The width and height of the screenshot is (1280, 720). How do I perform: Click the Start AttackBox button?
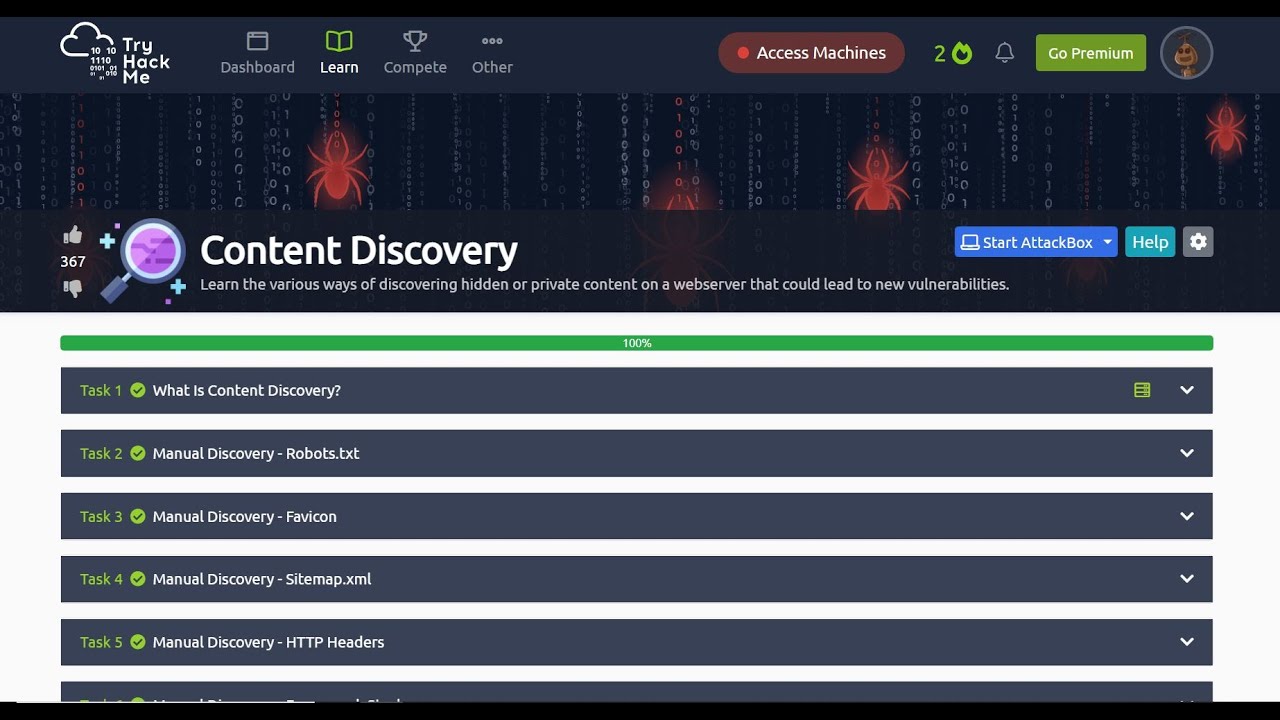1027,242
